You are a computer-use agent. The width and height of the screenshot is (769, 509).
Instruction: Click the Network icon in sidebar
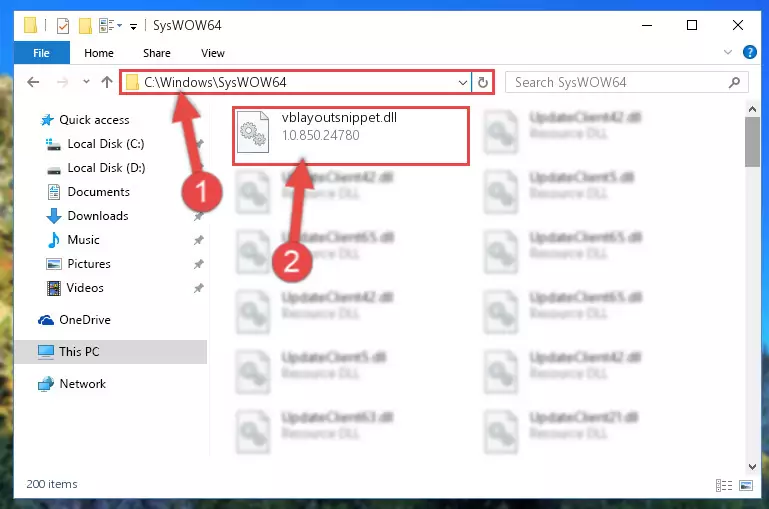46,384
